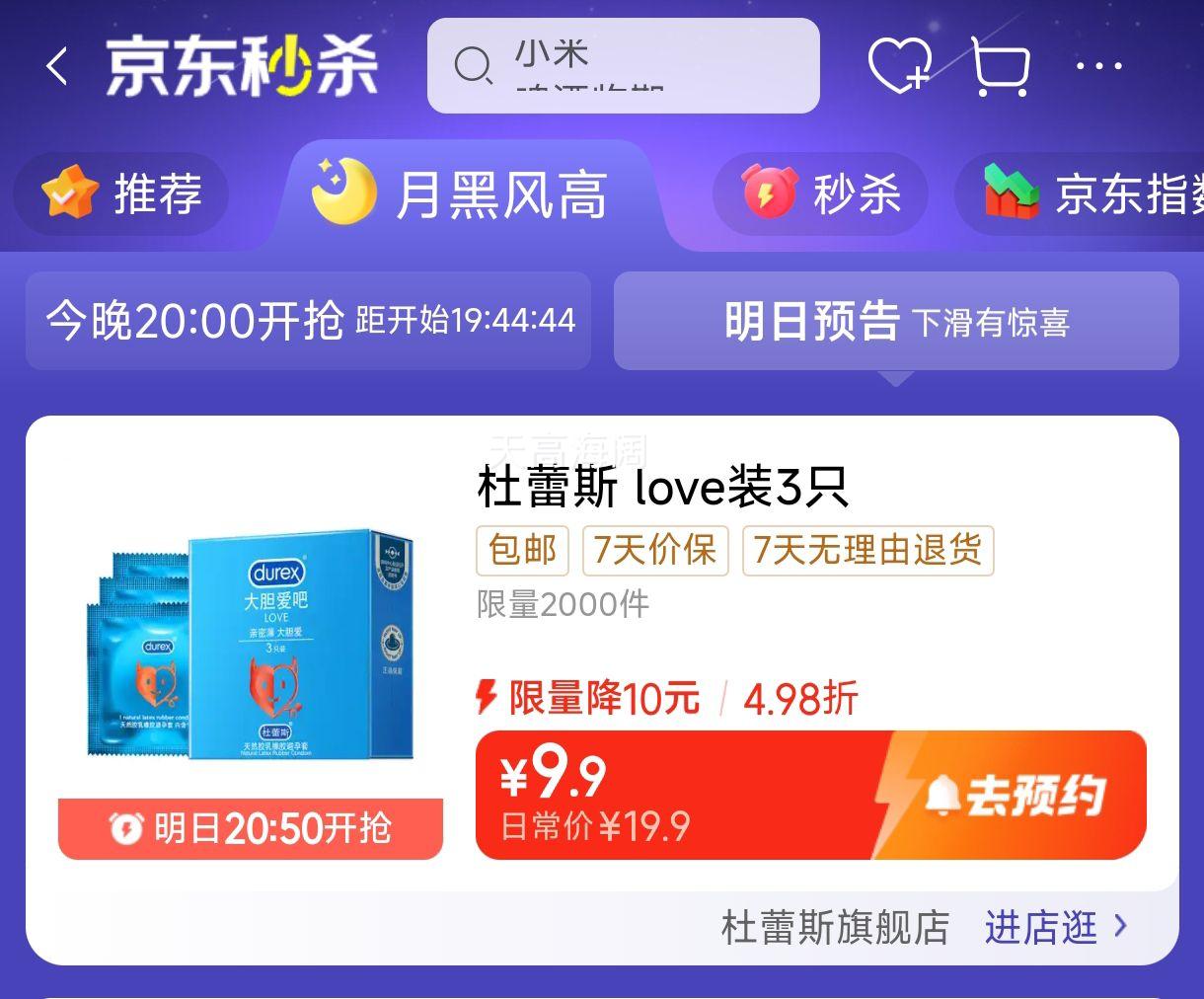Click the bell icon on 去预约
This screenshot has height=999, width=1204.
click(x=942, y=795)
